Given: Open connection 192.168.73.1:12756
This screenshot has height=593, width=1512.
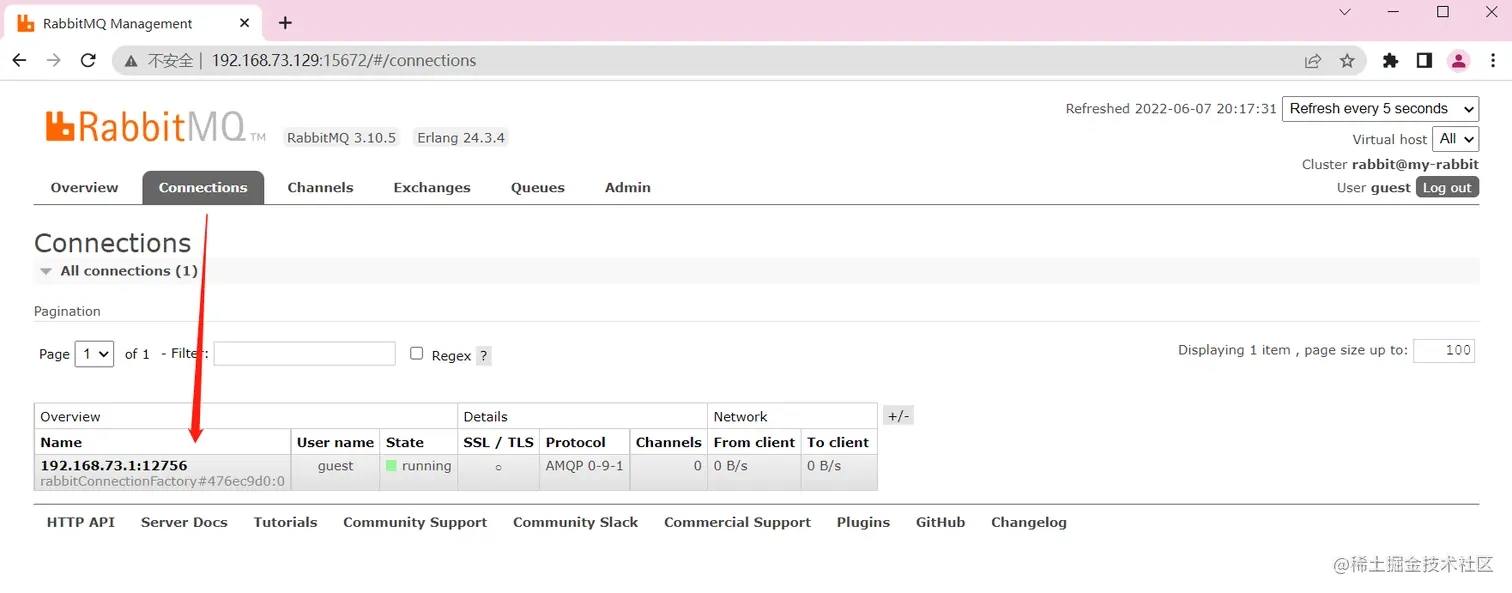Looking at the screenshot, I should (x=113, y=465).
